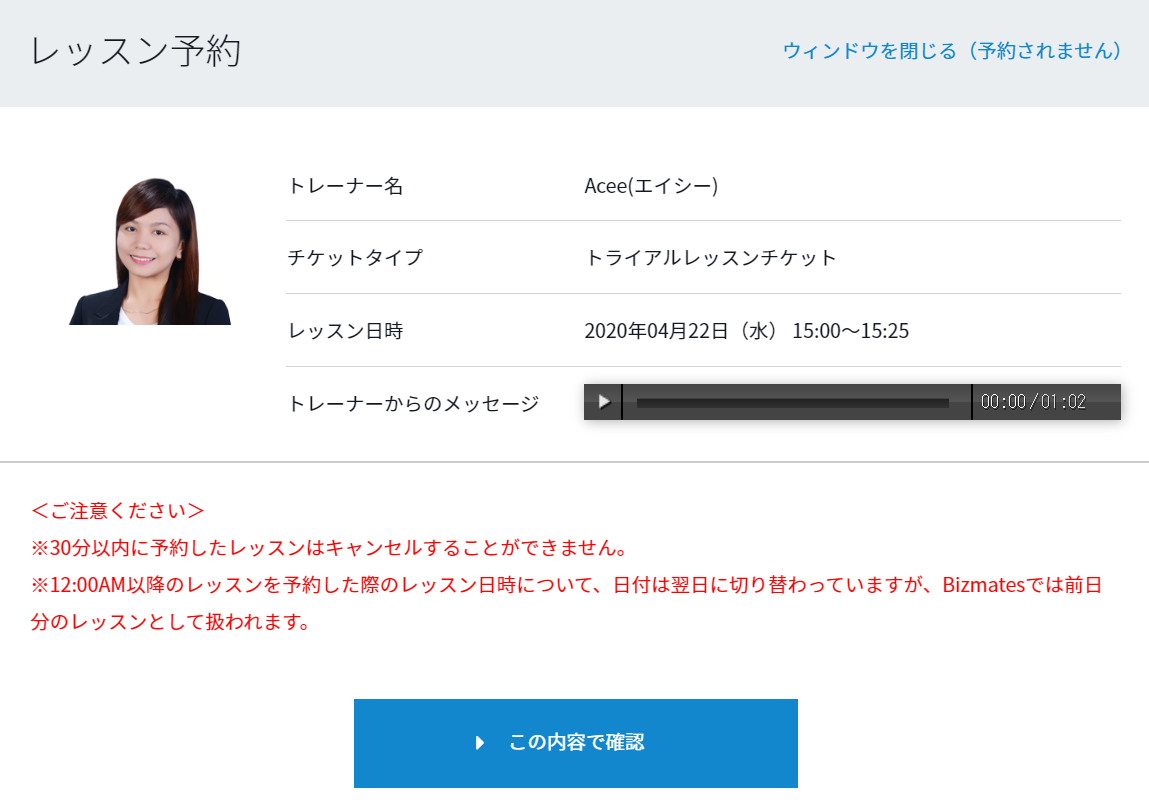Viewport: 1149px width, 809px height.
Task: Select the レッスン日時 label
Action: pyautogui.click(x=345, y=331)
